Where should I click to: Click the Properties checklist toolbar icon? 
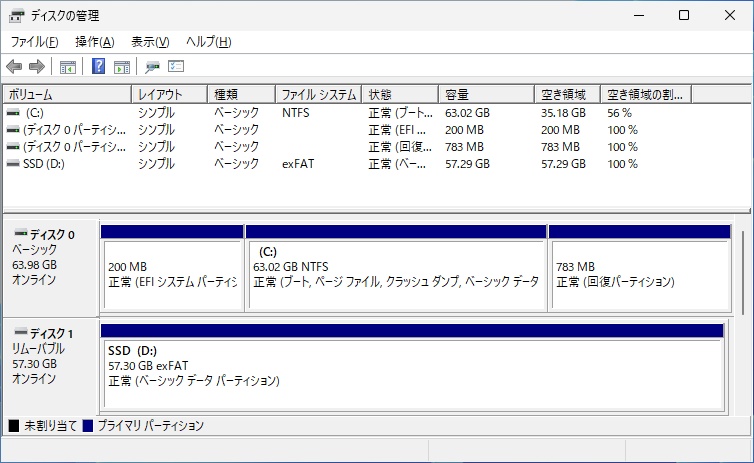coord(176,66)
